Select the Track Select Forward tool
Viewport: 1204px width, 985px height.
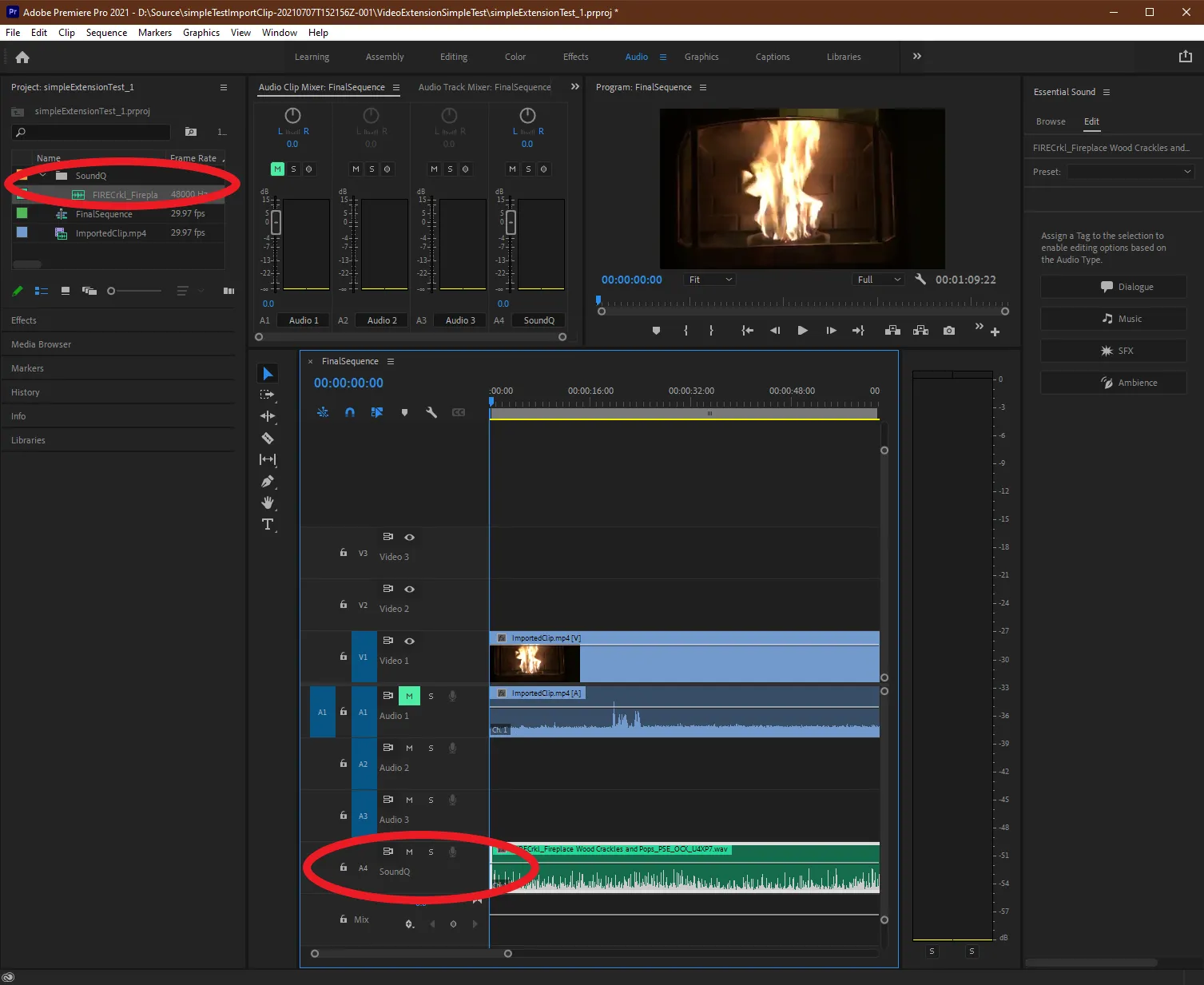pos(268,395)
